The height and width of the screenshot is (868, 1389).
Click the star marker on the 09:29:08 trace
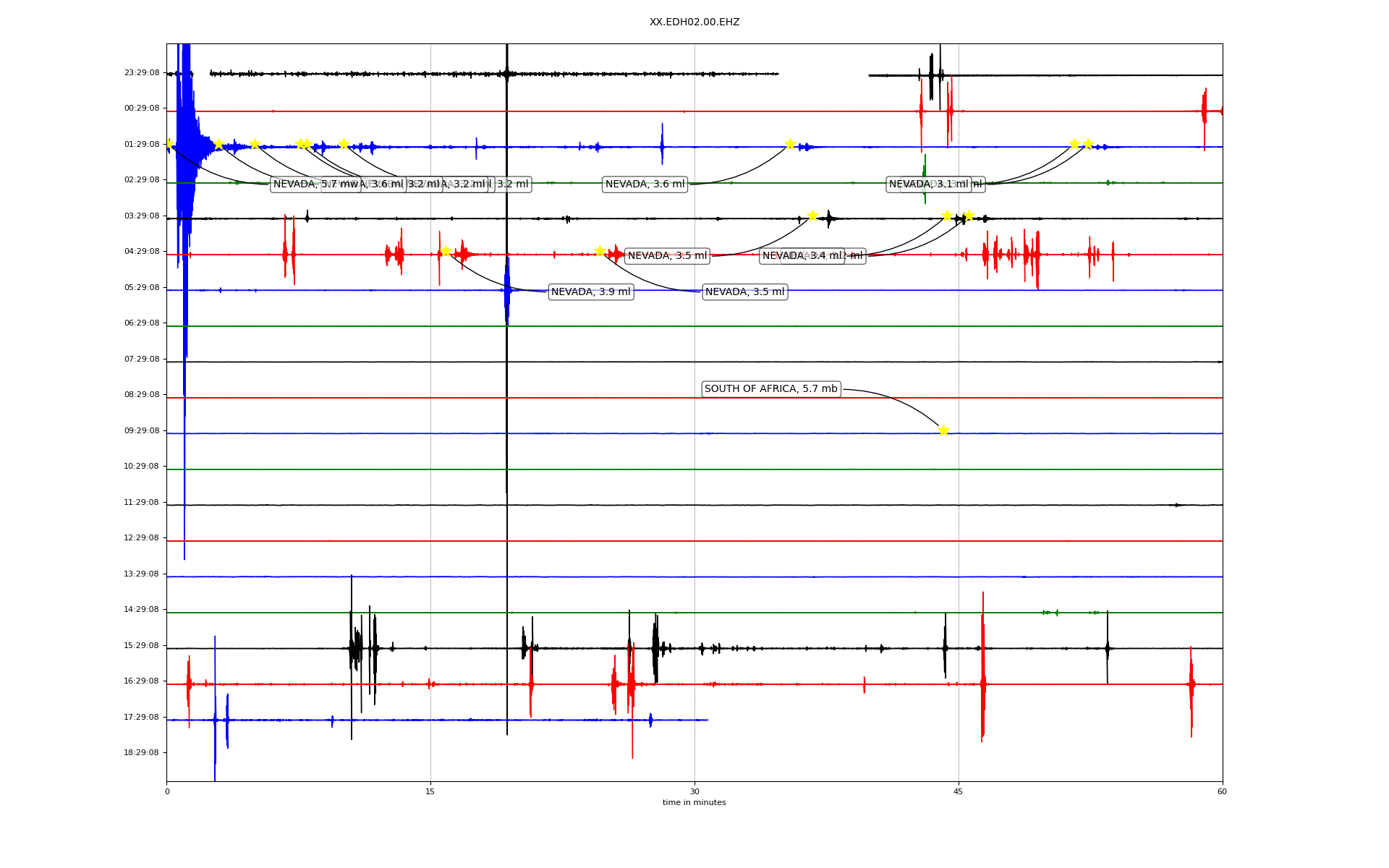pyautogui.click(x=943, y=430)
